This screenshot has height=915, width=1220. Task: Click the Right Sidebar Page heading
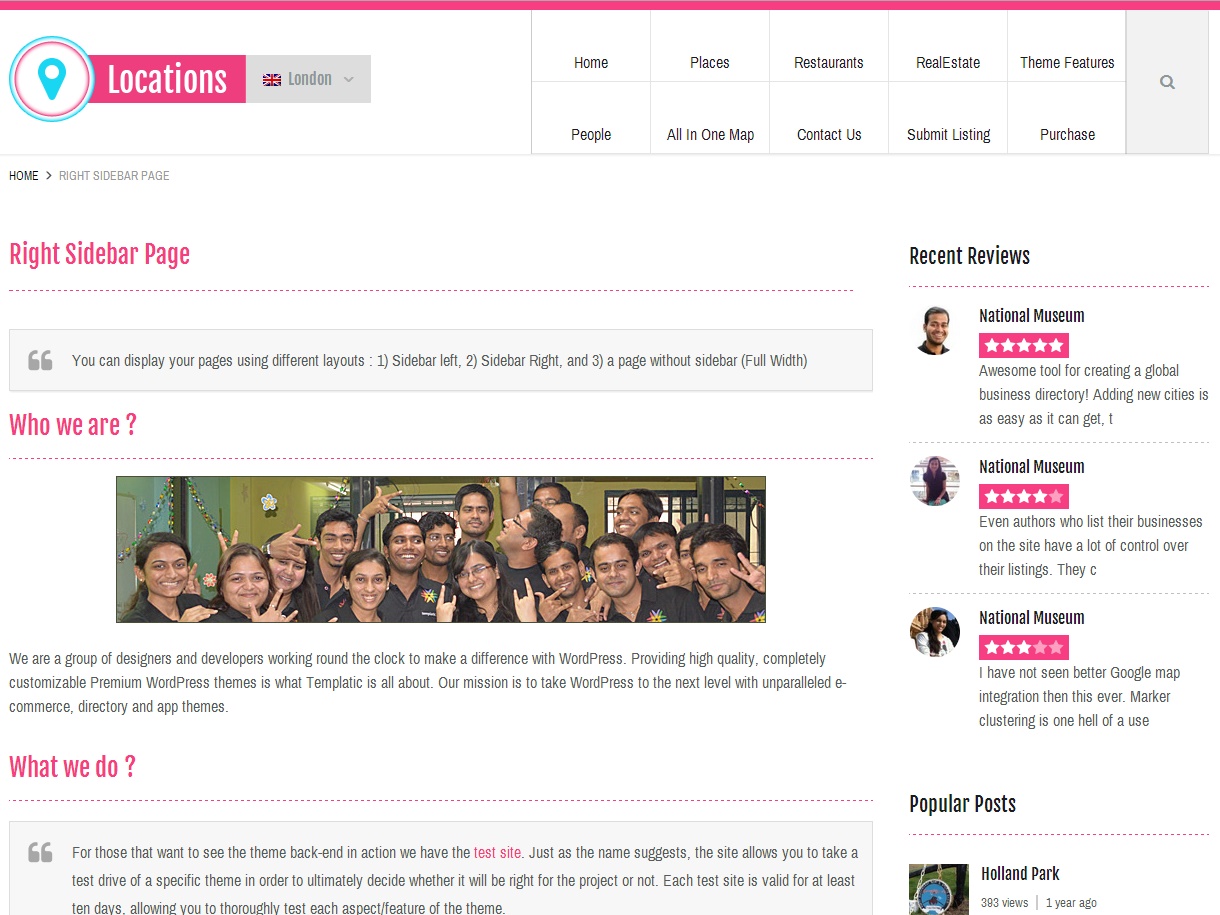[x=99, y=254]
